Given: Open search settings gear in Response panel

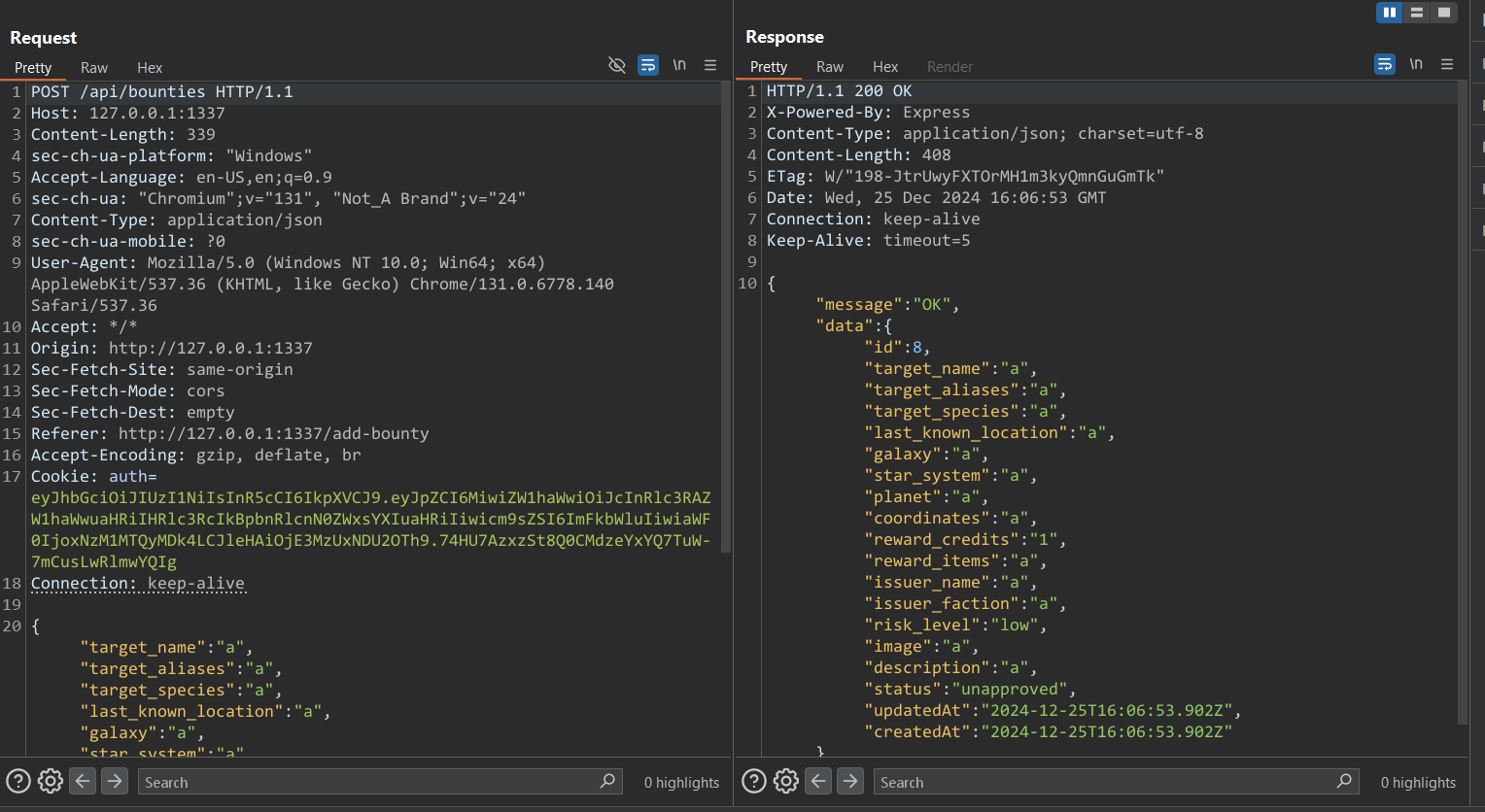Looking at the screenshot, I should click(x=786, y=781).
